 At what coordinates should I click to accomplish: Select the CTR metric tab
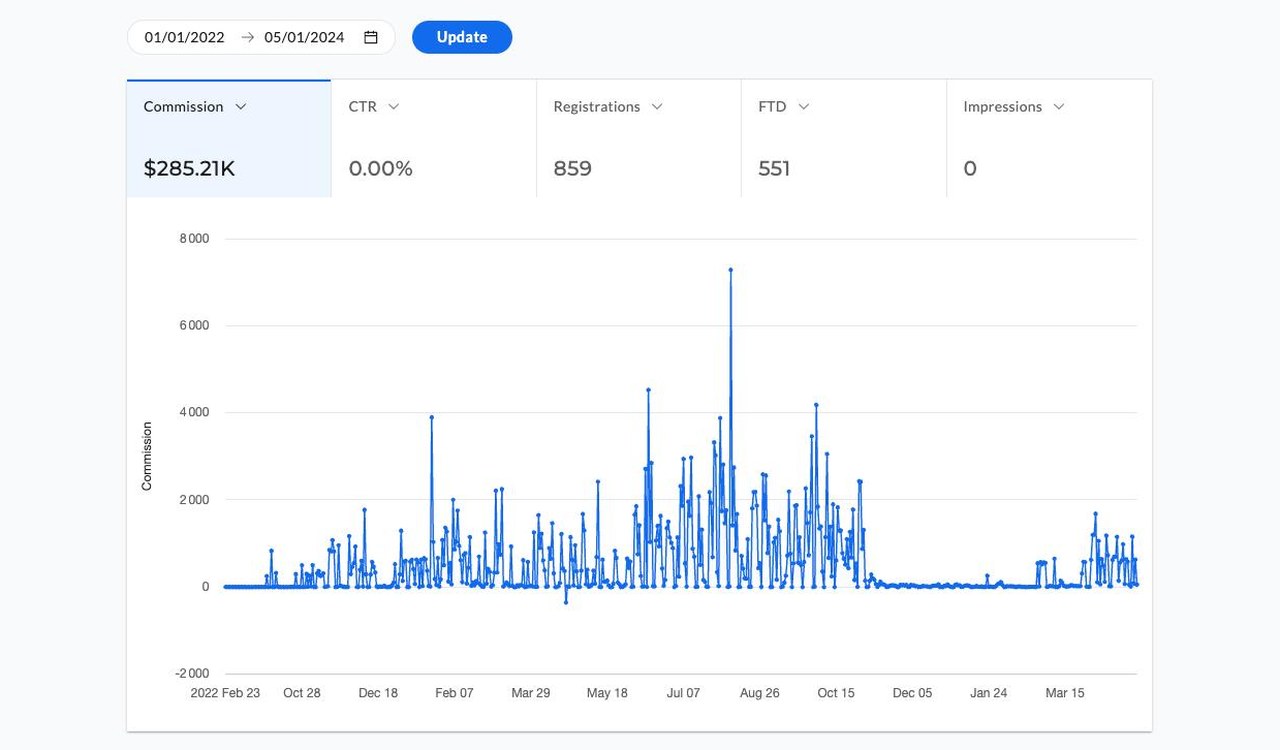click(434, 138)
